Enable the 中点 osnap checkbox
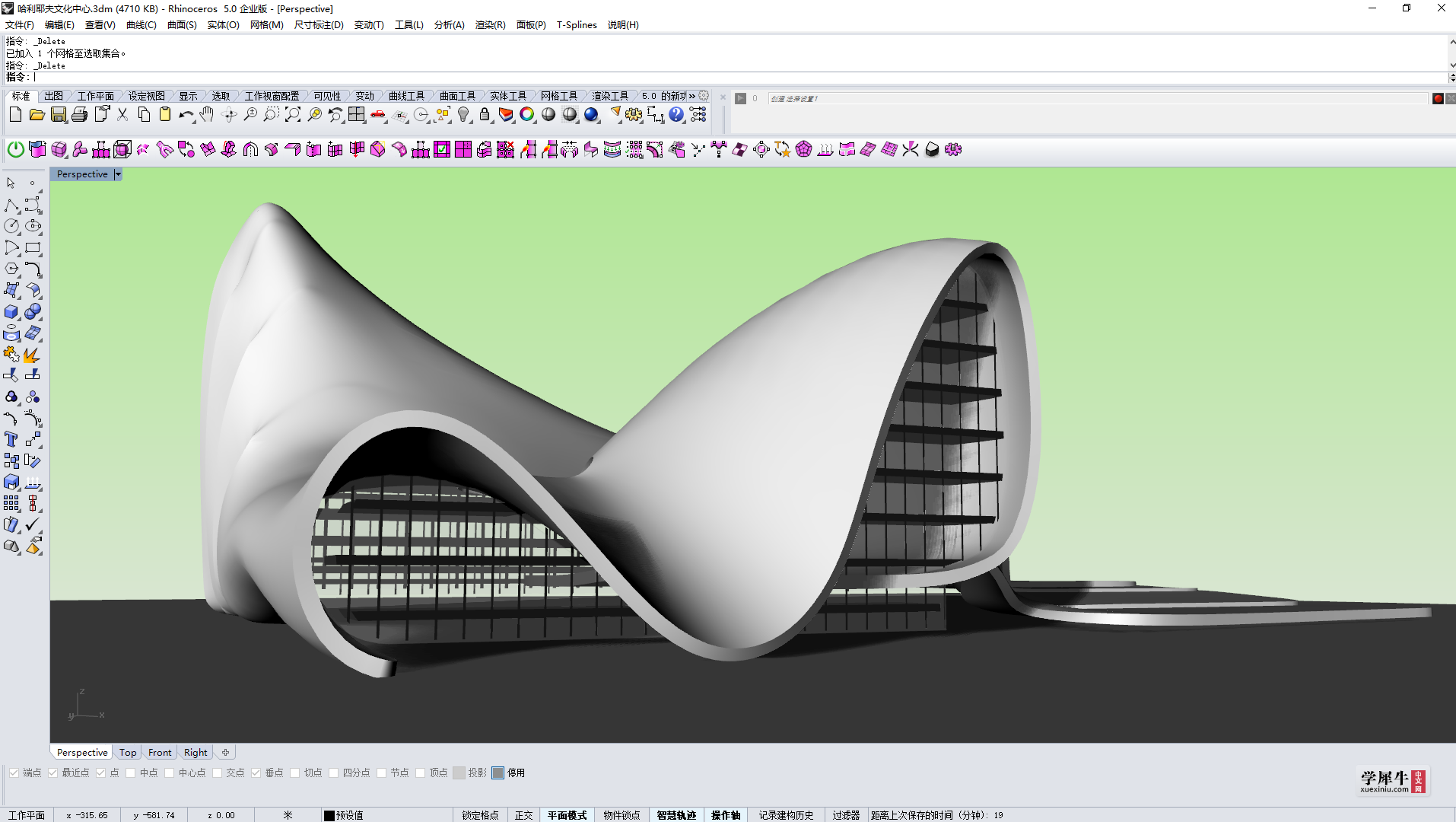 pos(130,773)
